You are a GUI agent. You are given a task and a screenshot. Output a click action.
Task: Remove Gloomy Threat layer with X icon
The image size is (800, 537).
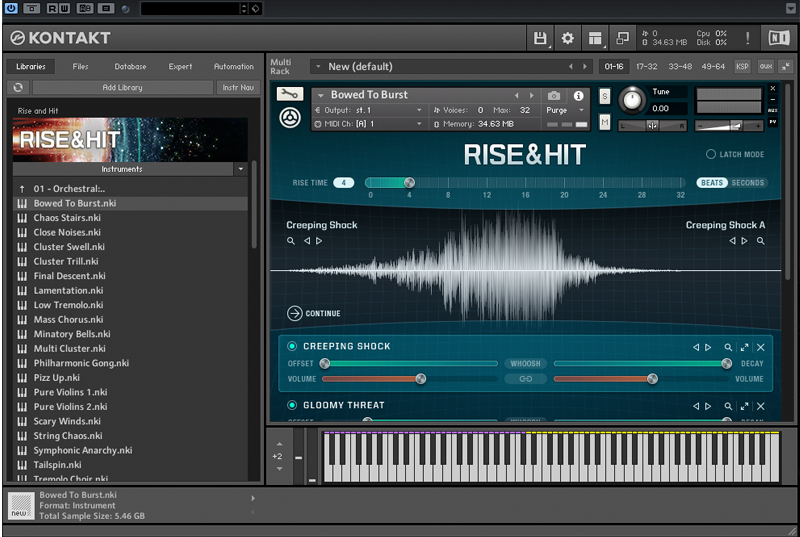click(761, 406)
